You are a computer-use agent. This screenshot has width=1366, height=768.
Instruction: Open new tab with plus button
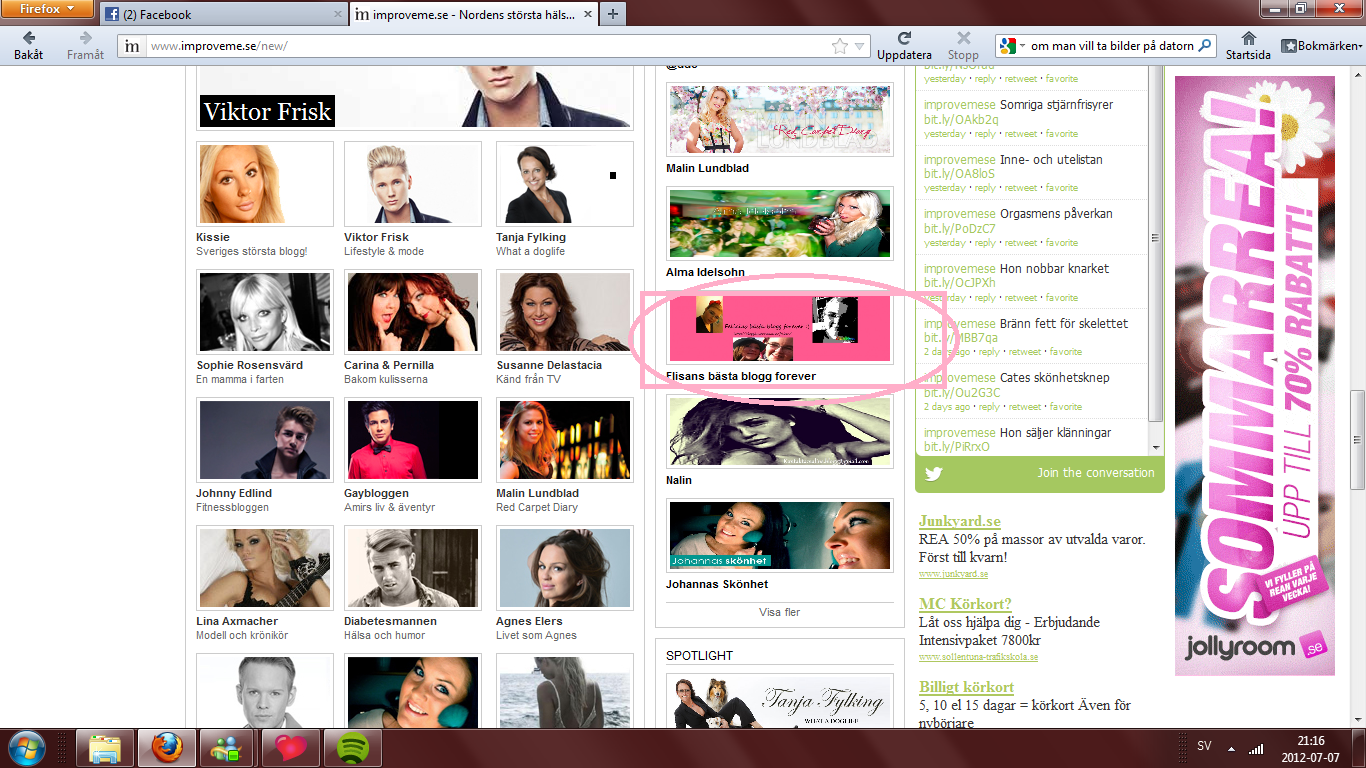click(x=613, y=14)
